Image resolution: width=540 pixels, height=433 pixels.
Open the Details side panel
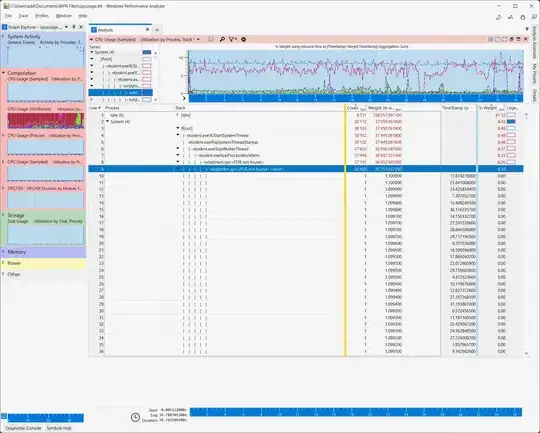tap(534, 95)
